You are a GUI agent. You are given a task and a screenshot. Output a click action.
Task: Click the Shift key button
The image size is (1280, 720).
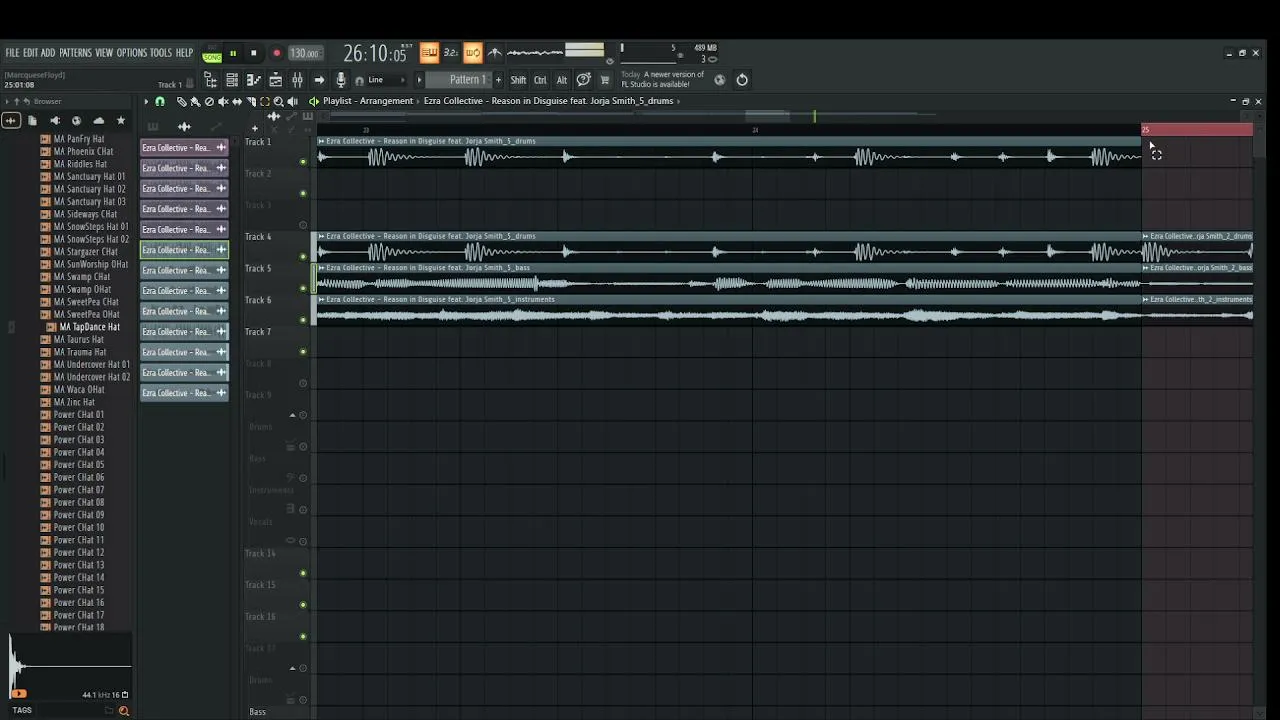(x=518, y=80)
